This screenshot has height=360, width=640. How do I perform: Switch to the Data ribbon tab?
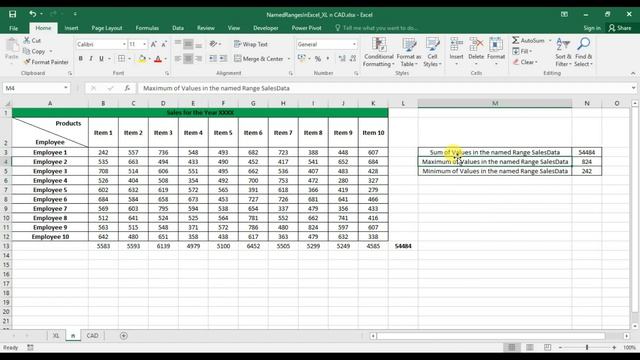[178, 28]
